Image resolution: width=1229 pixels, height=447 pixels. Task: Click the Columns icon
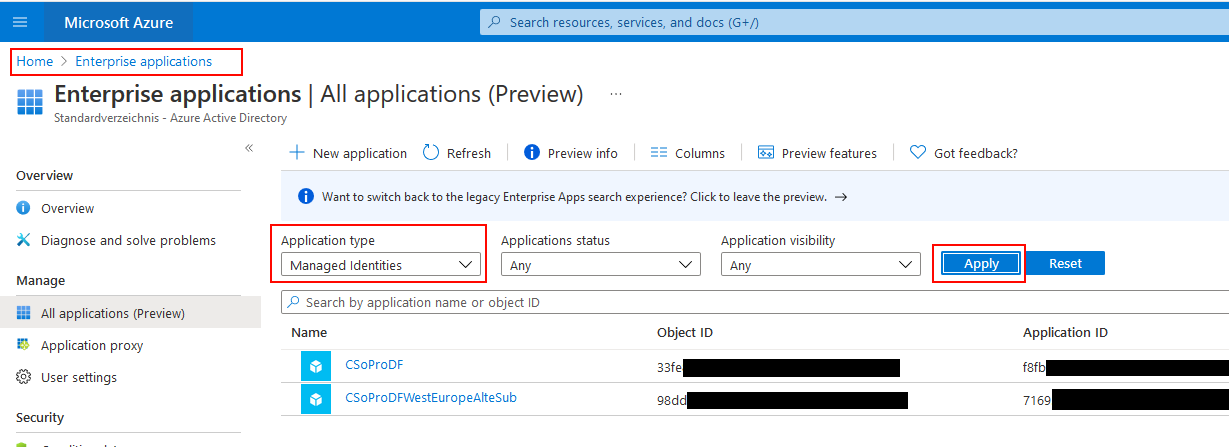pyautogui.click(x=658, y=153)
